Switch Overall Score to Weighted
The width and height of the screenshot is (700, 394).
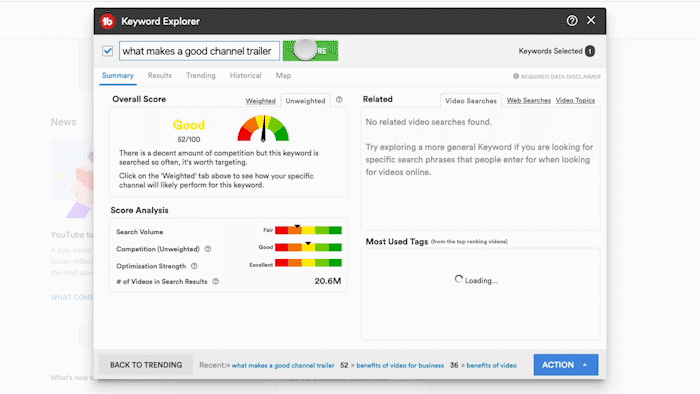tap(260, 101)
